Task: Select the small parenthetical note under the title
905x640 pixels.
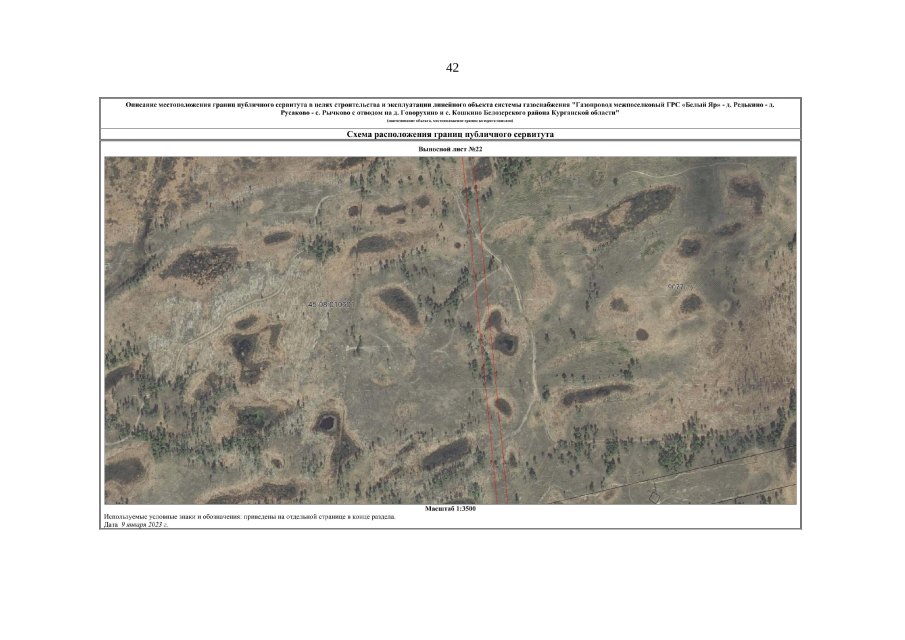Action: coord(450,121)
